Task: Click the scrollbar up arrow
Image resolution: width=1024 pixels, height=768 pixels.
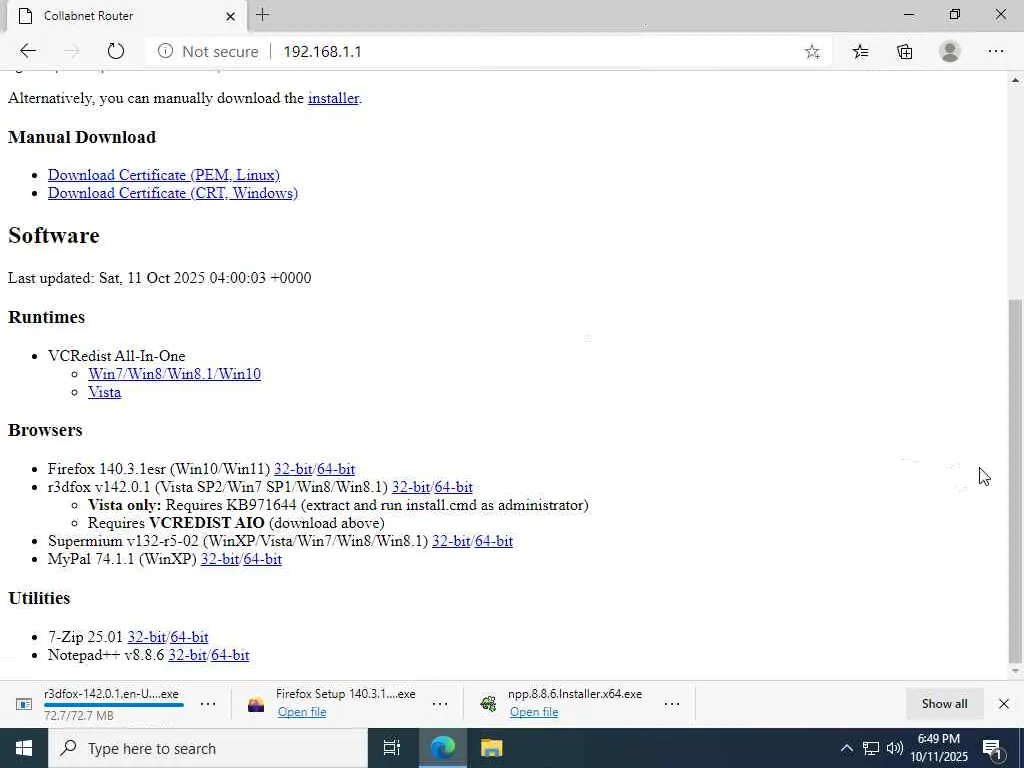Action: pos(1014,80)
